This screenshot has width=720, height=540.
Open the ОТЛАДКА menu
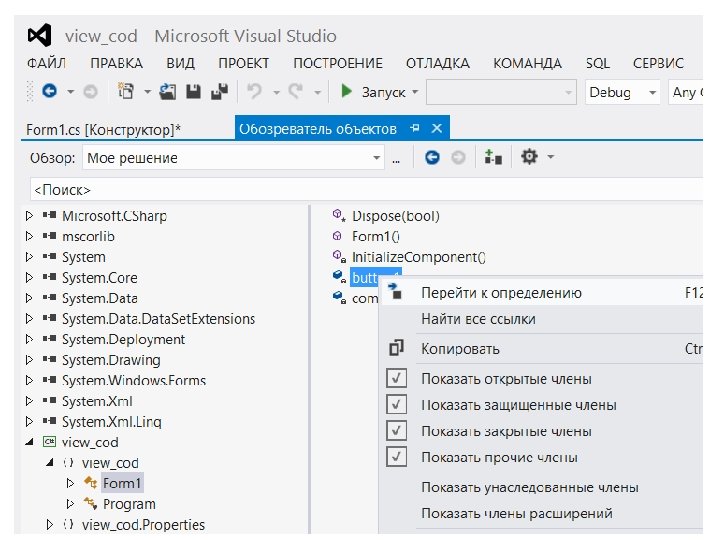pos(438,63)
